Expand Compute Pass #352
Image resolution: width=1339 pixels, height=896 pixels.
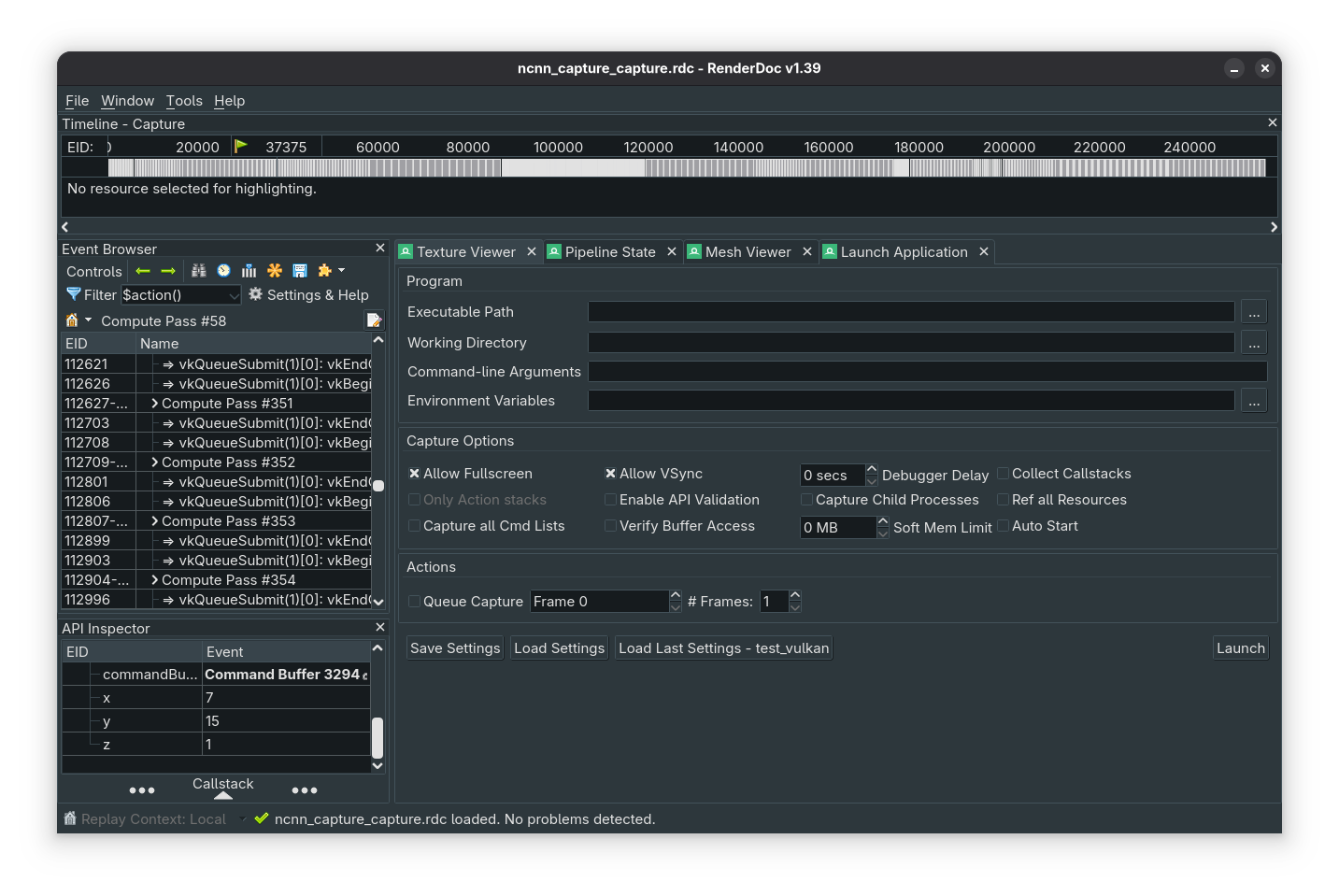(154, 462)
